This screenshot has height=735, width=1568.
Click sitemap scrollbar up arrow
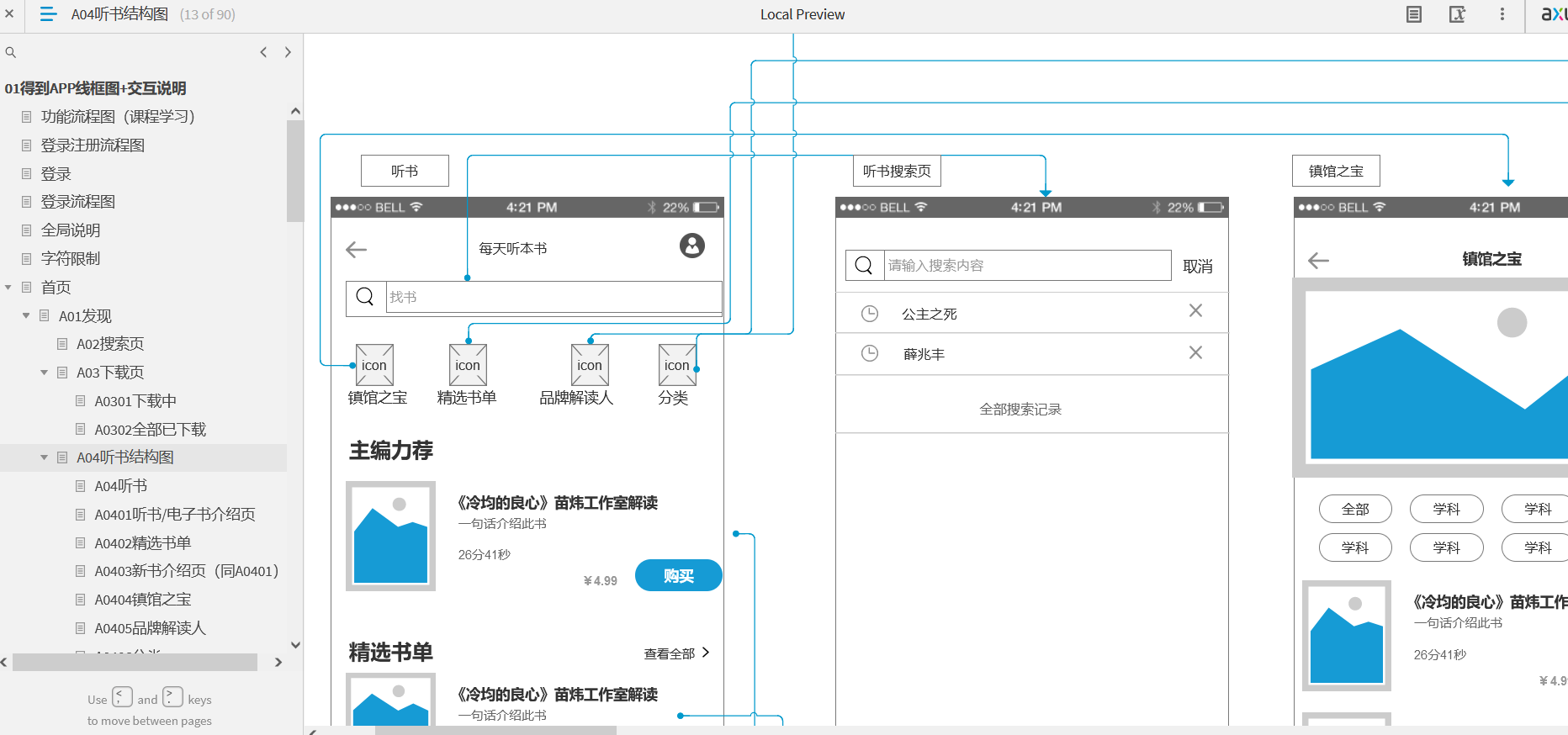295,111
